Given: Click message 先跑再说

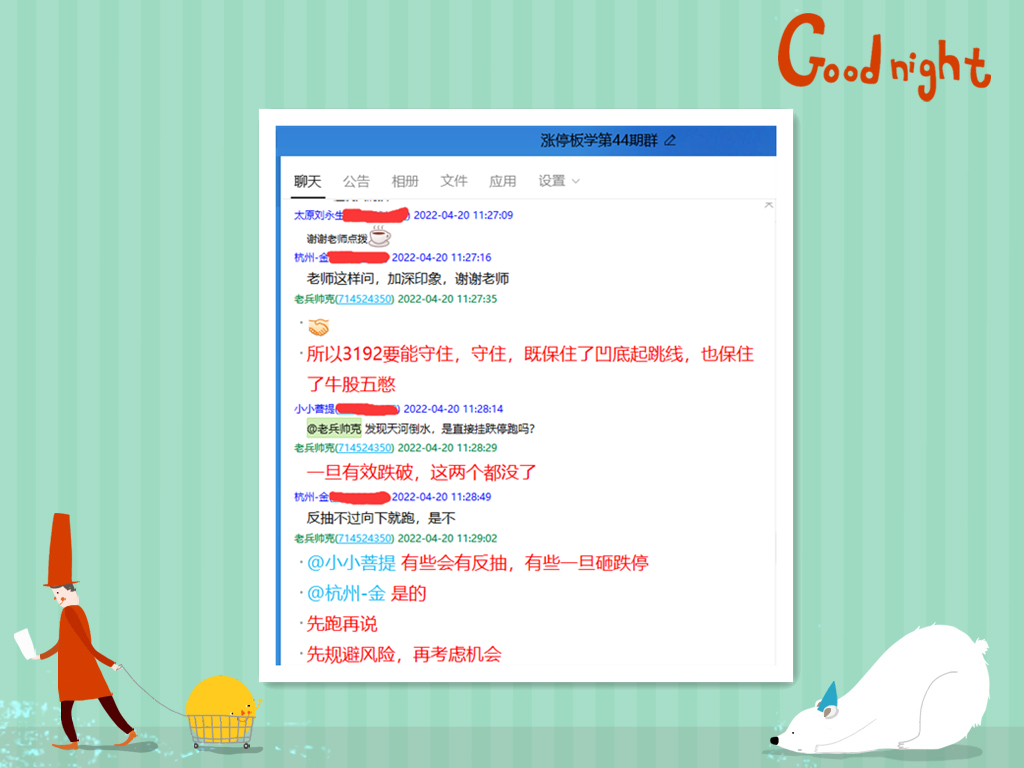Looking at the screenshot, I should click(342, 624).
